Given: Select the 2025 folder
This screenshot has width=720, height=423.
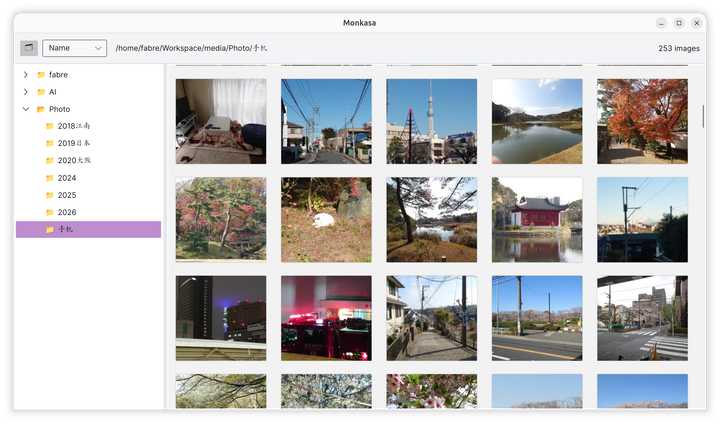Looking at the screenshot, I should click(88, 195).
